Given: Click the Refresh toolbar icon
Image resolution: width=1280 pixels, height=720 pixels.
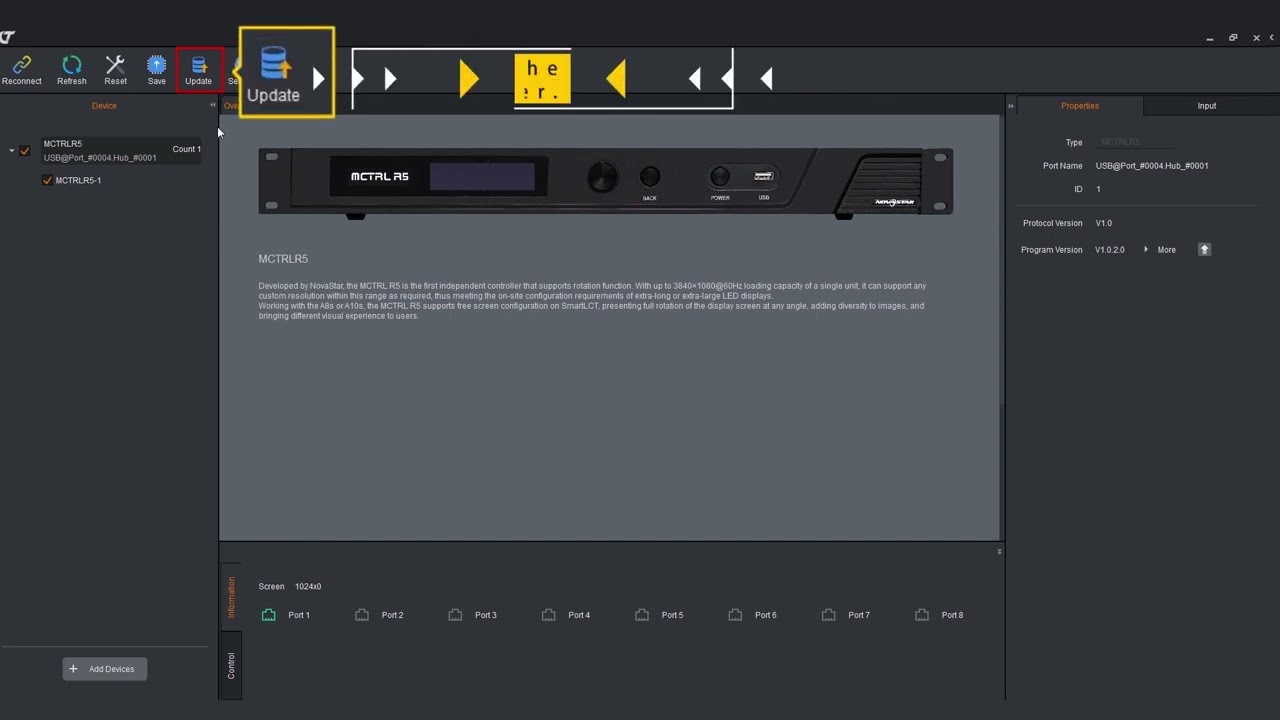Looking at the screenshot, I should [x=71, y=66].
